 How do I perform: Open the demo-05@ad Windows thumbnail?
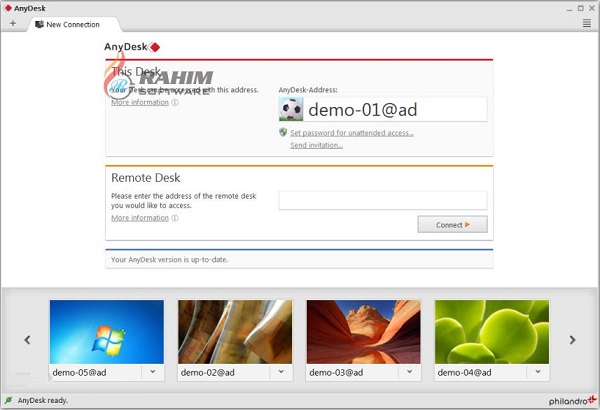tap(107, 332)
